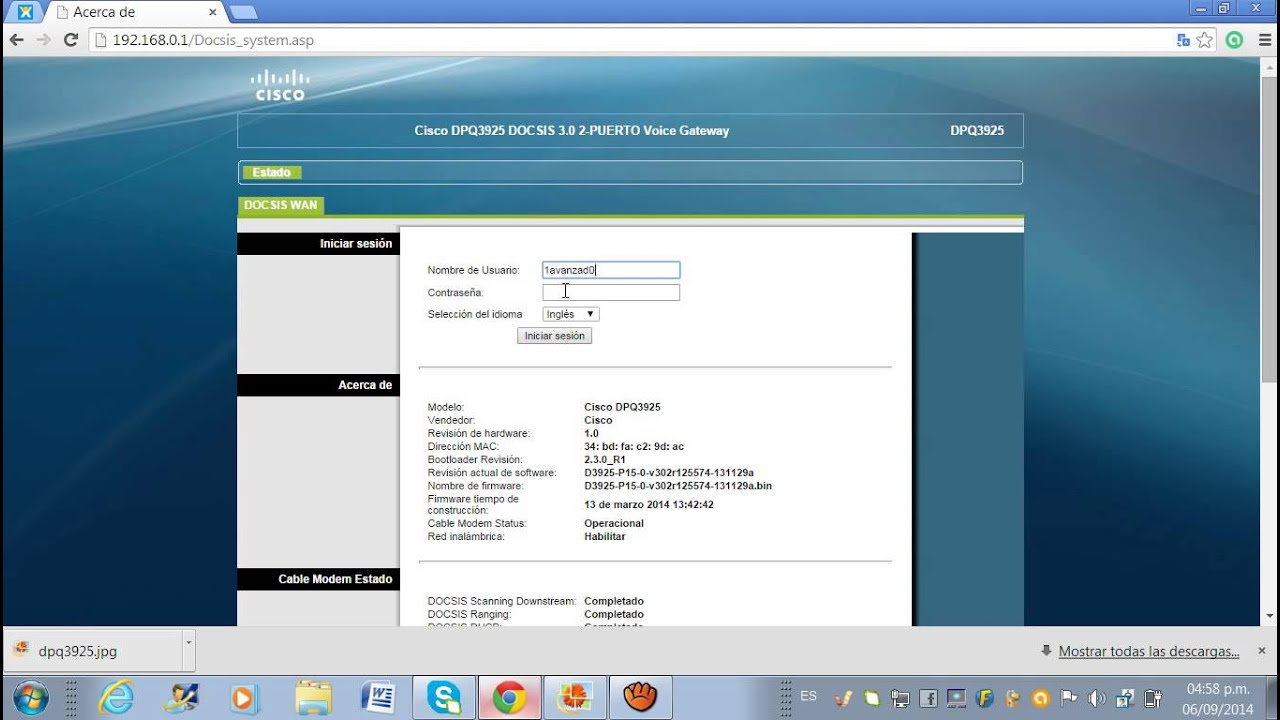Open the translate page icon in the address bar
The image size is (1280, 720).
tap(1183, 40)
